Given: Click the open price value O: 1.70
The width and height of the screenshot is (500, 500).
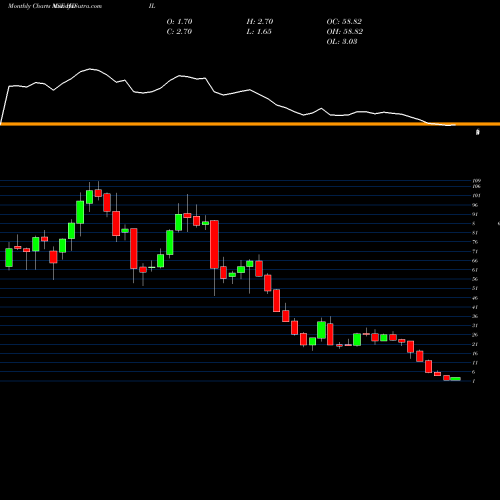Looking at the screenshot, I should (x=179, y=22).
